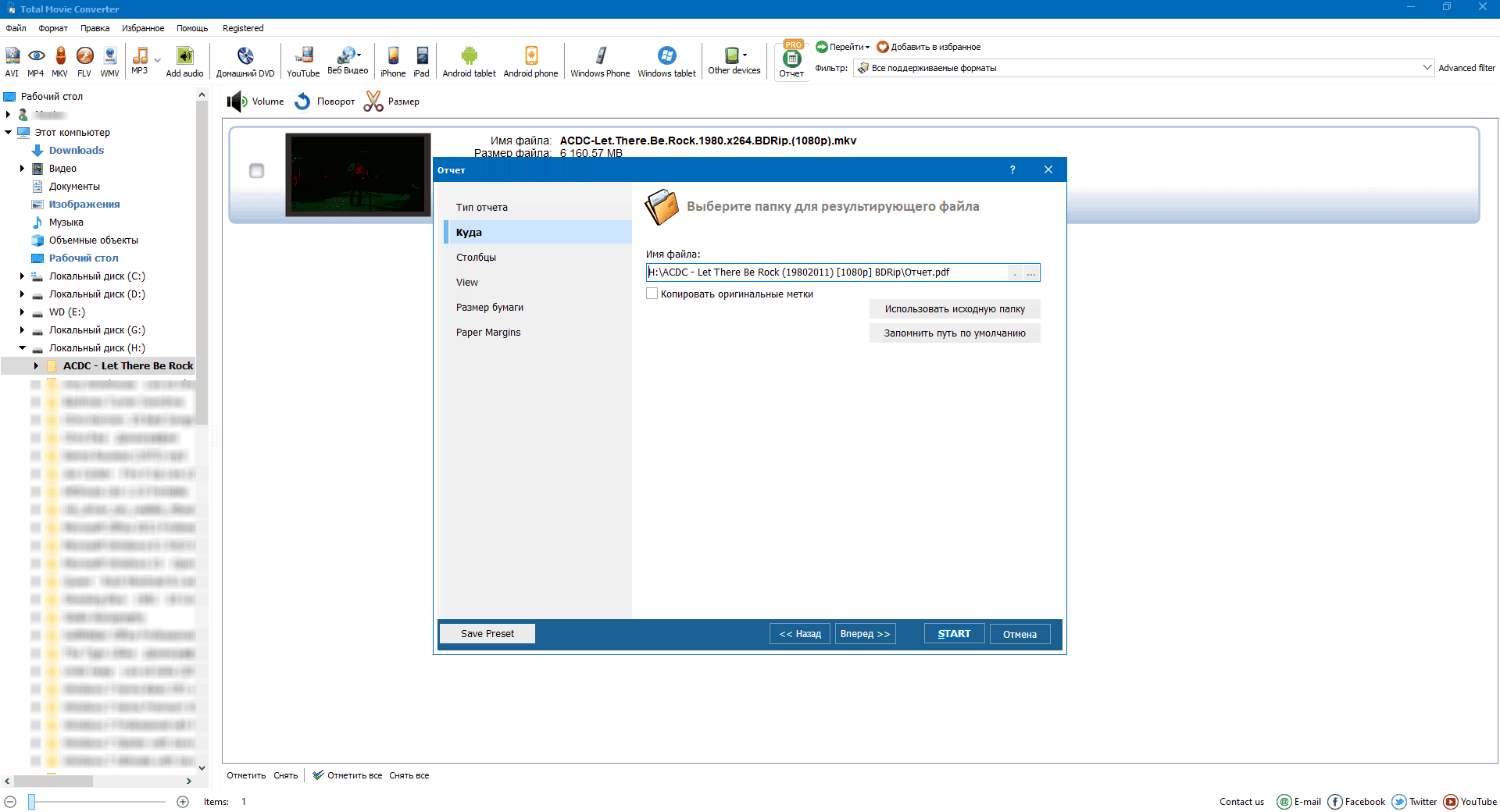Click the START button
This screenshot has width=1500, height=812.
pos(954,634)
